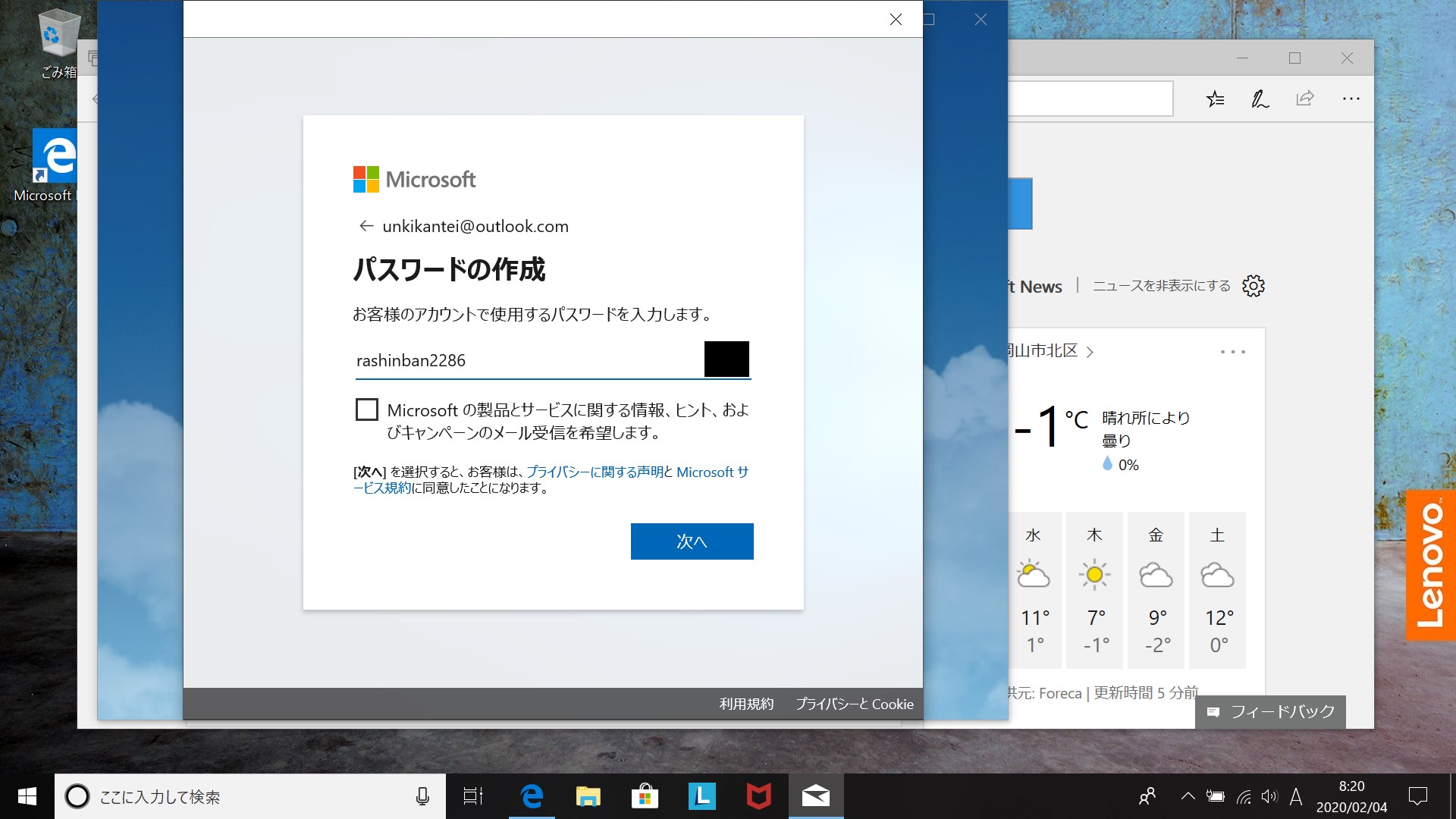Open 利用規約 in dialog footer
The image size is (1456, 819).
pos(746,704)
